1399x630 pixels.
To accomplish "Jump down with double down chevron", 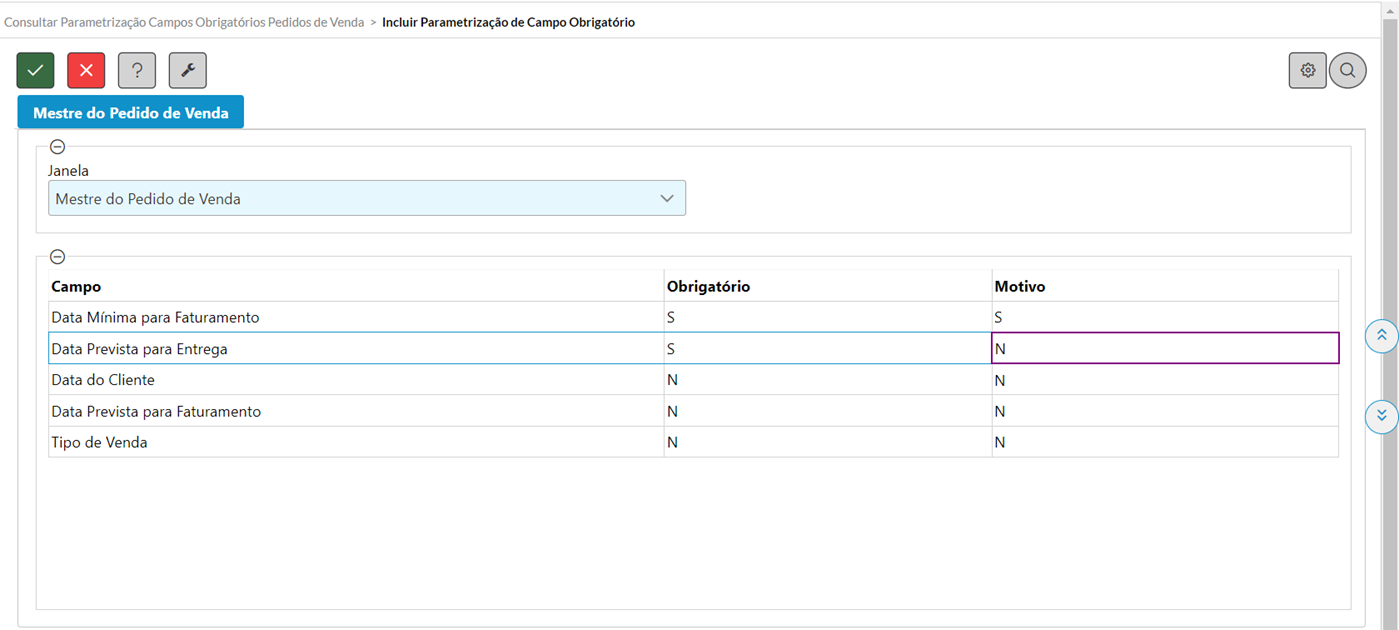I will click(x=1381, y=416).
